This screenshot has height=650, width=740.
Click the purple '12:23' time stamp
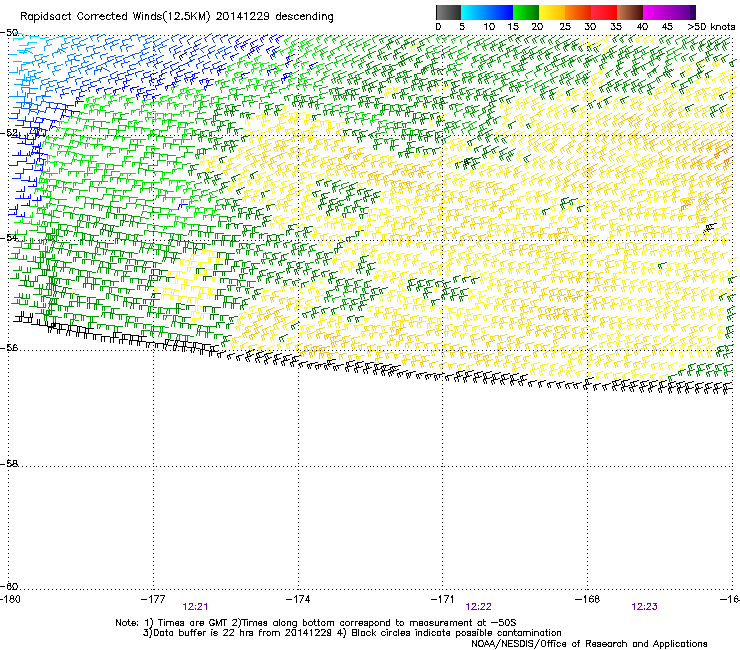(x=645, y=607)
